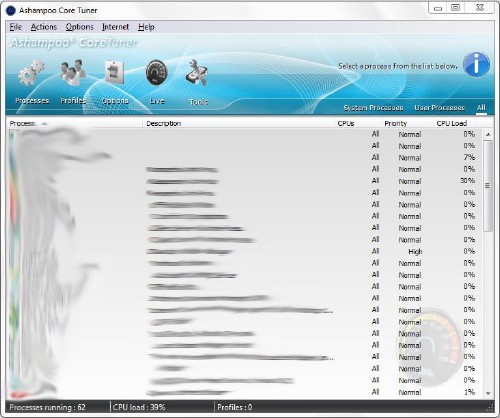Screen dimensions: 500x418
Task: Click the scrollbar up arrow
Action: point(488,134)
